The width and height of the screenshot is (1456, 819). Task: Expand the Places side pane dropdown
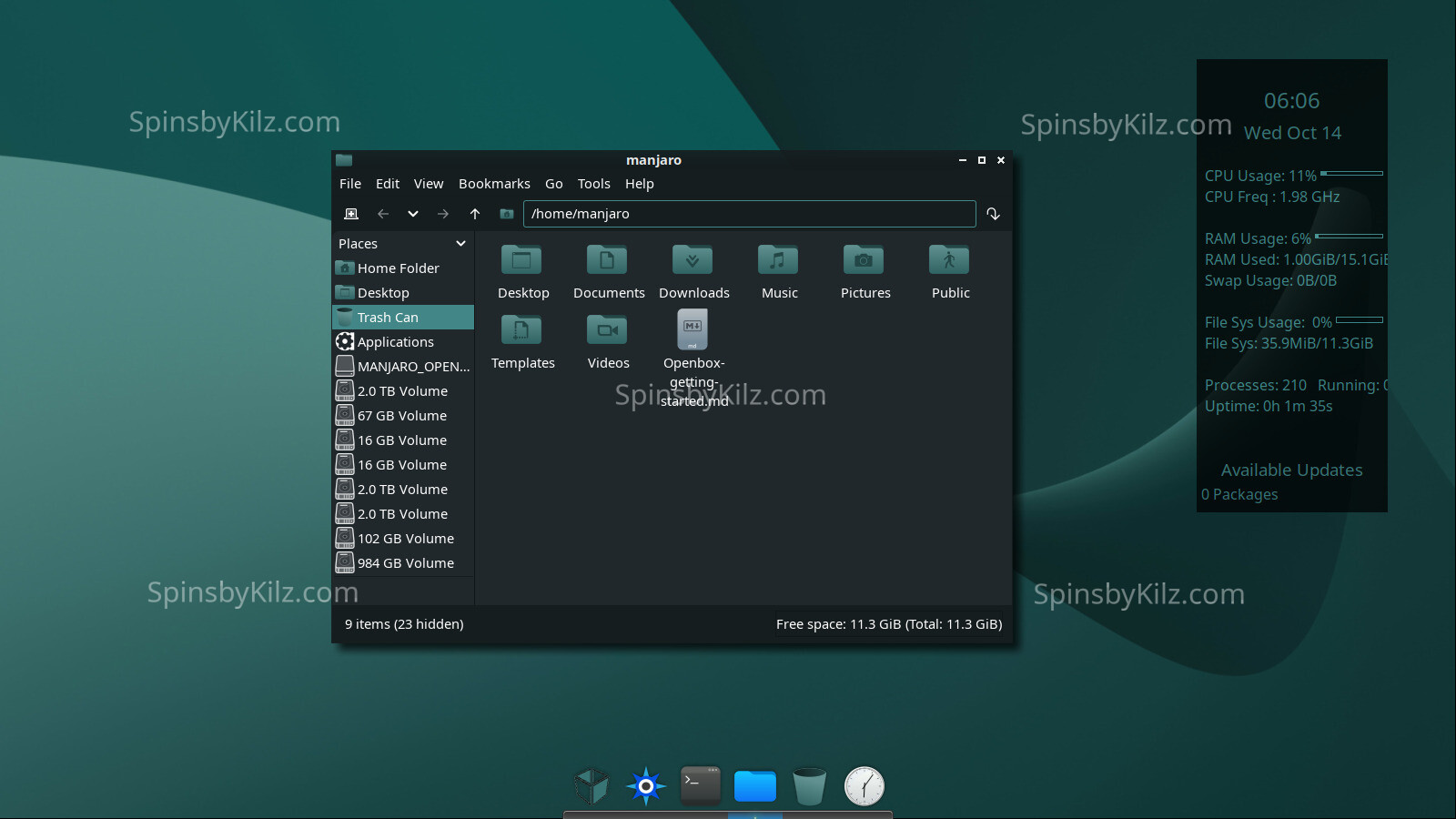point(460,244)
